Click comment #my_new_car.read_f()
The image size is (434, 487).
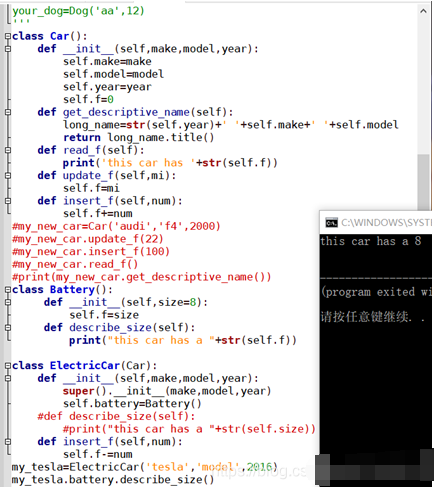[x=75, y=264]
